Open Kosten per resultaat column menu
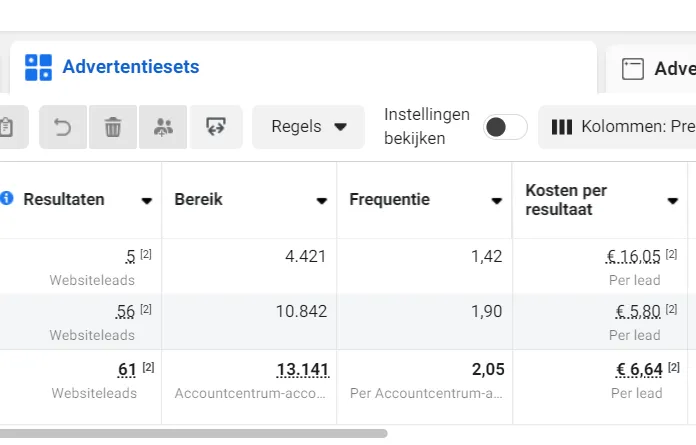Image resolution: width=696 pixels, height=445 pixels. (672, 201)
